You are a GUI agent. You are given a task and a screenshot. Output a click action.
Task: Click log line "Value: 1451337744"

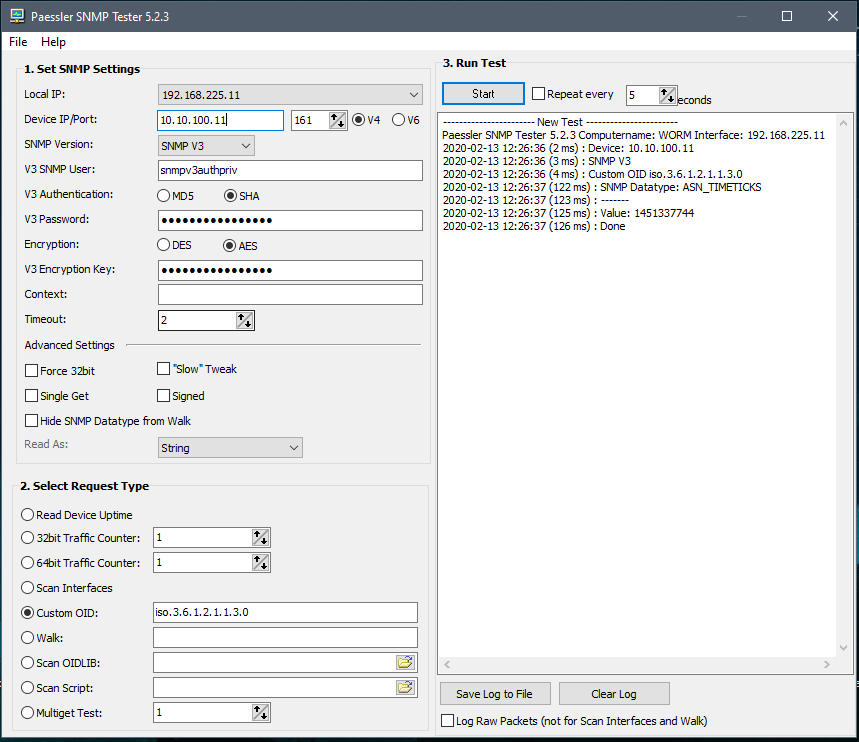coord(568,213)
